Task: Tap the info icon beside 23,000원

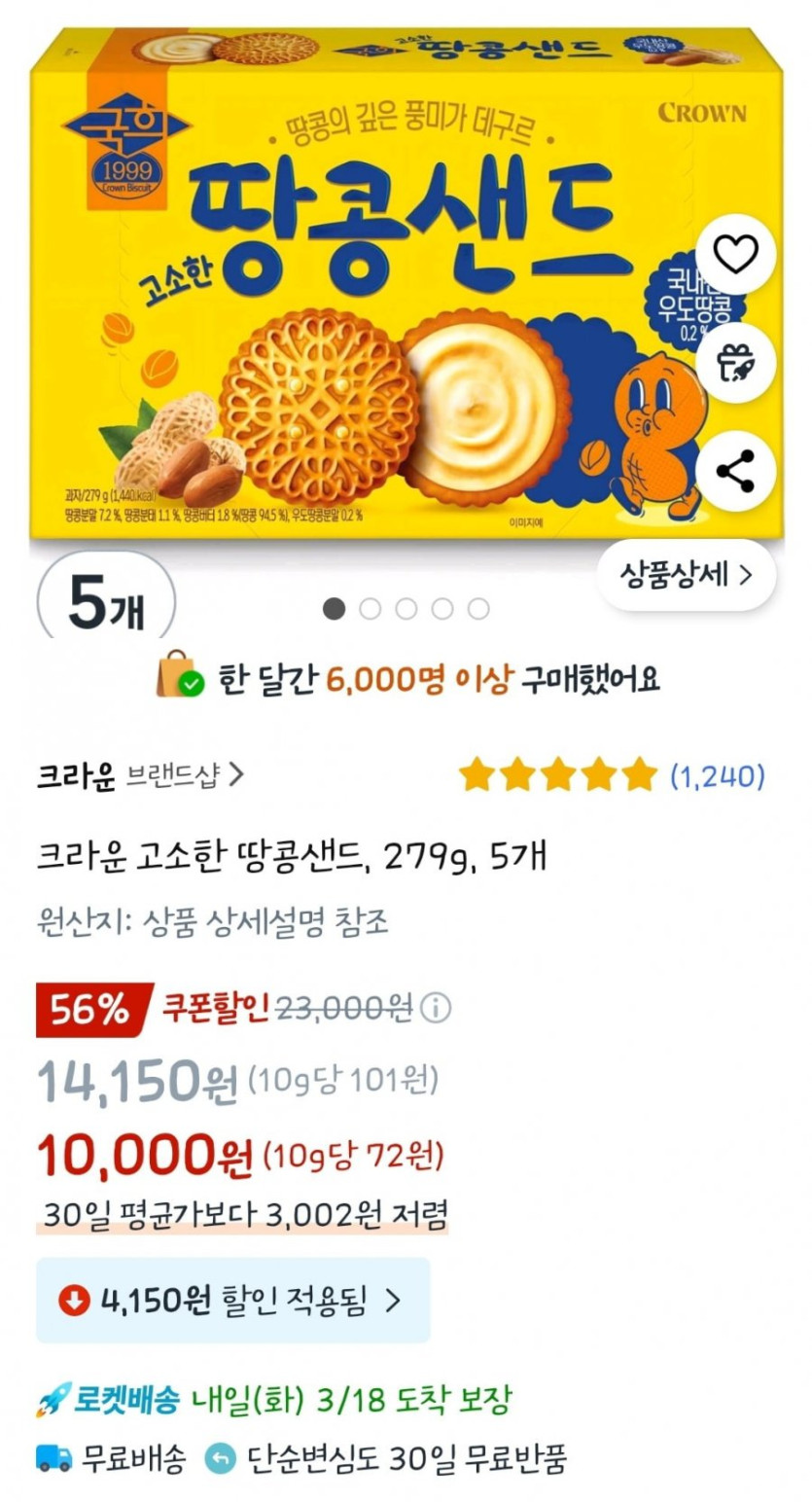Action: click(x=437, y=1008)
